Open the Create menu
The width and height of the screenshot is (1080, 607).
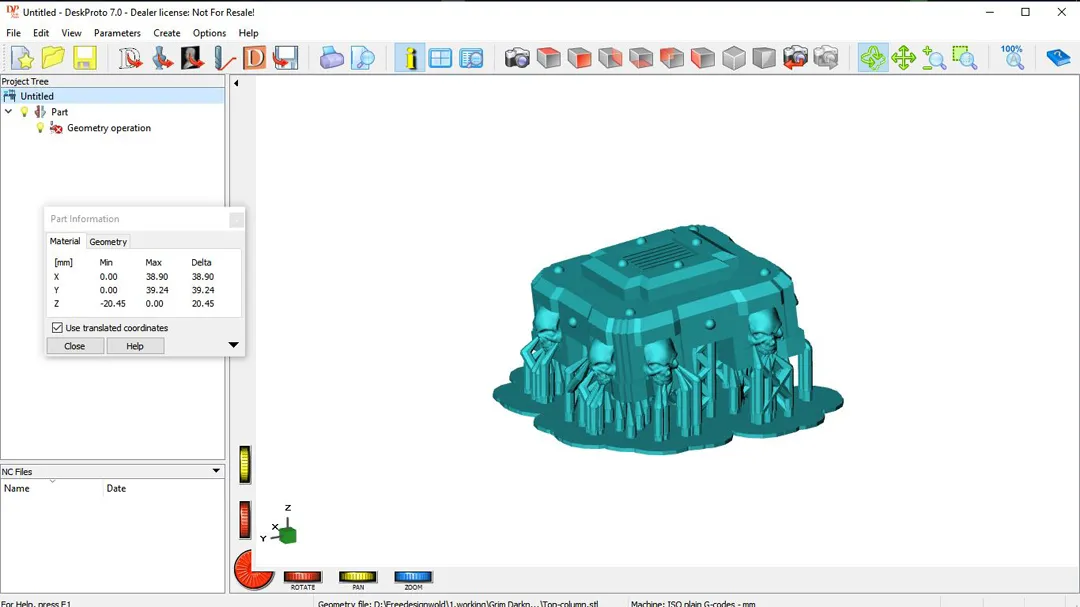pos(167,33)
